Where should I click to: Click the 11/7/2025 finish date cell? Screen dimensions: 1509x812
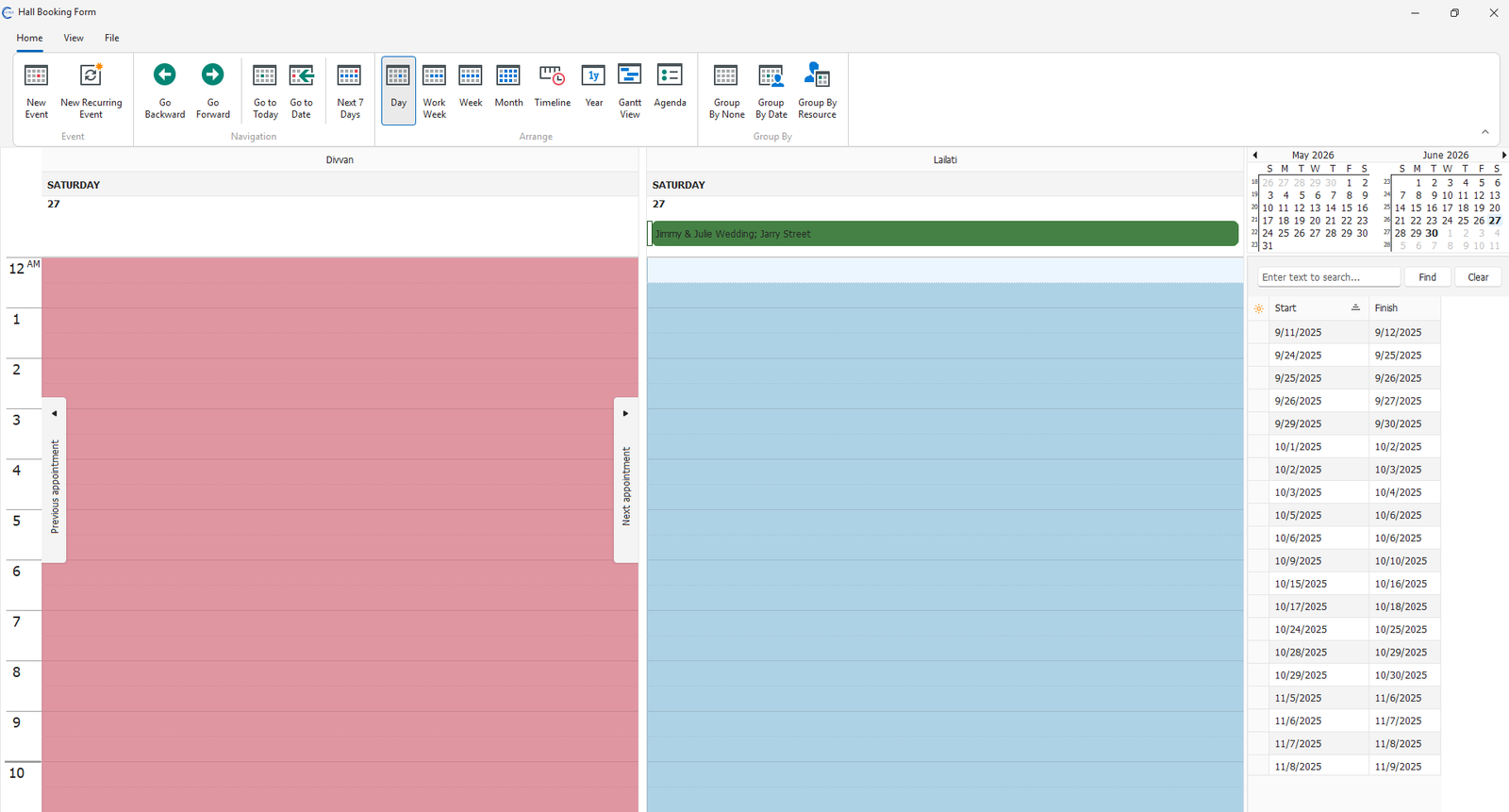[x=1404, y=721]
